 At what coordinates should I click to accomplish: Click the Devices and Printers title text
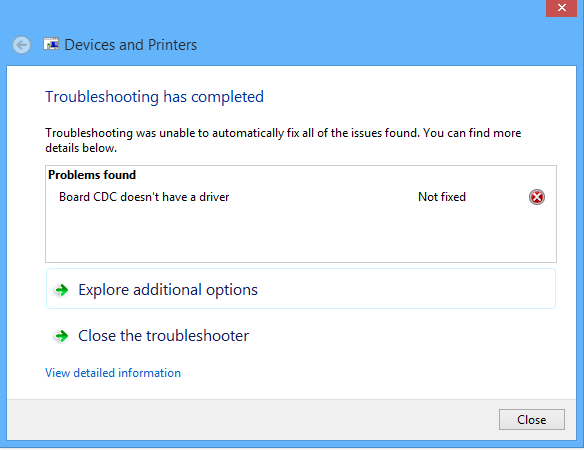[x=130, y=45]
